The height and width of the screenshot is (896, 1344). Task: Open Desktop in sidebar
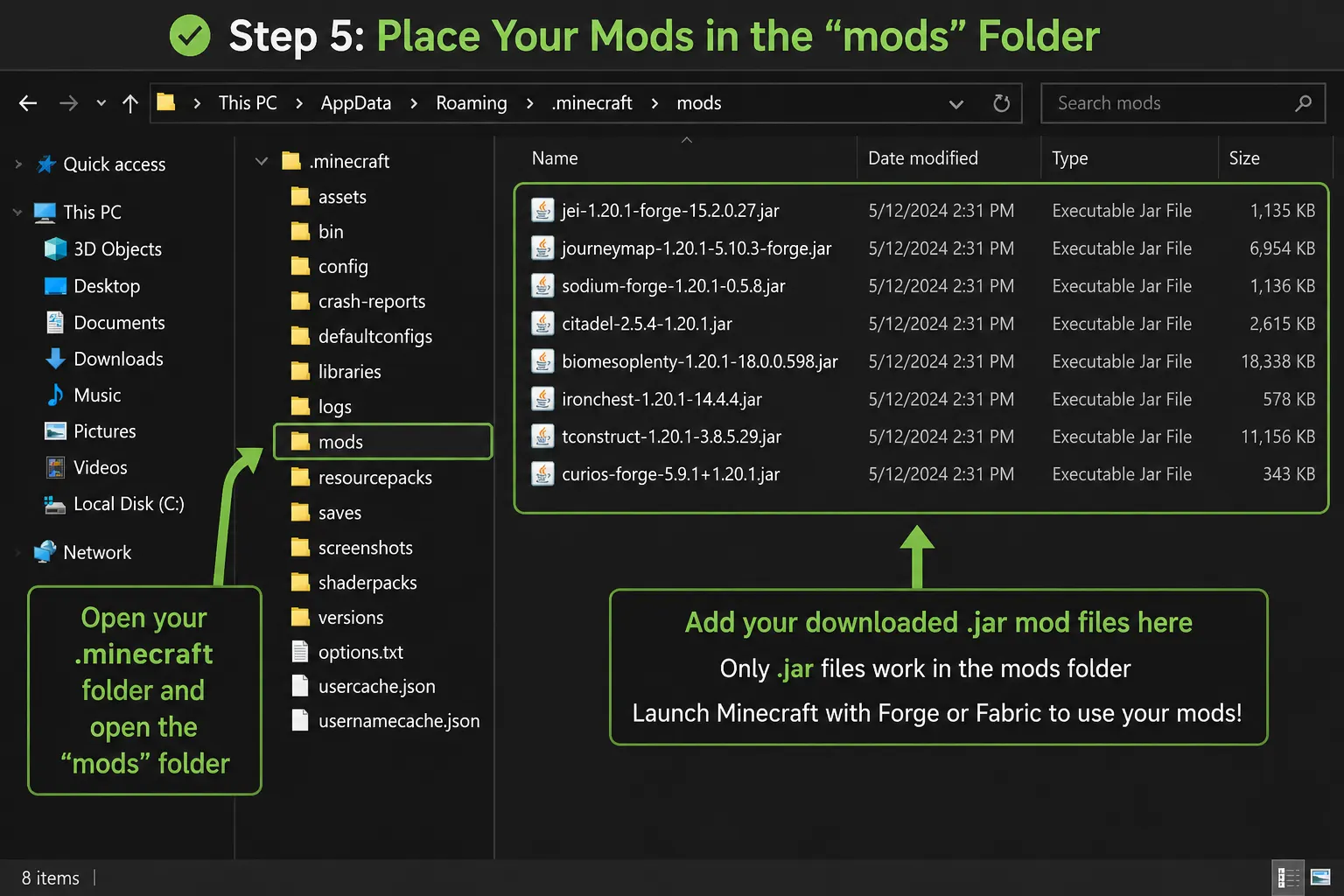(x=92, y=286)
